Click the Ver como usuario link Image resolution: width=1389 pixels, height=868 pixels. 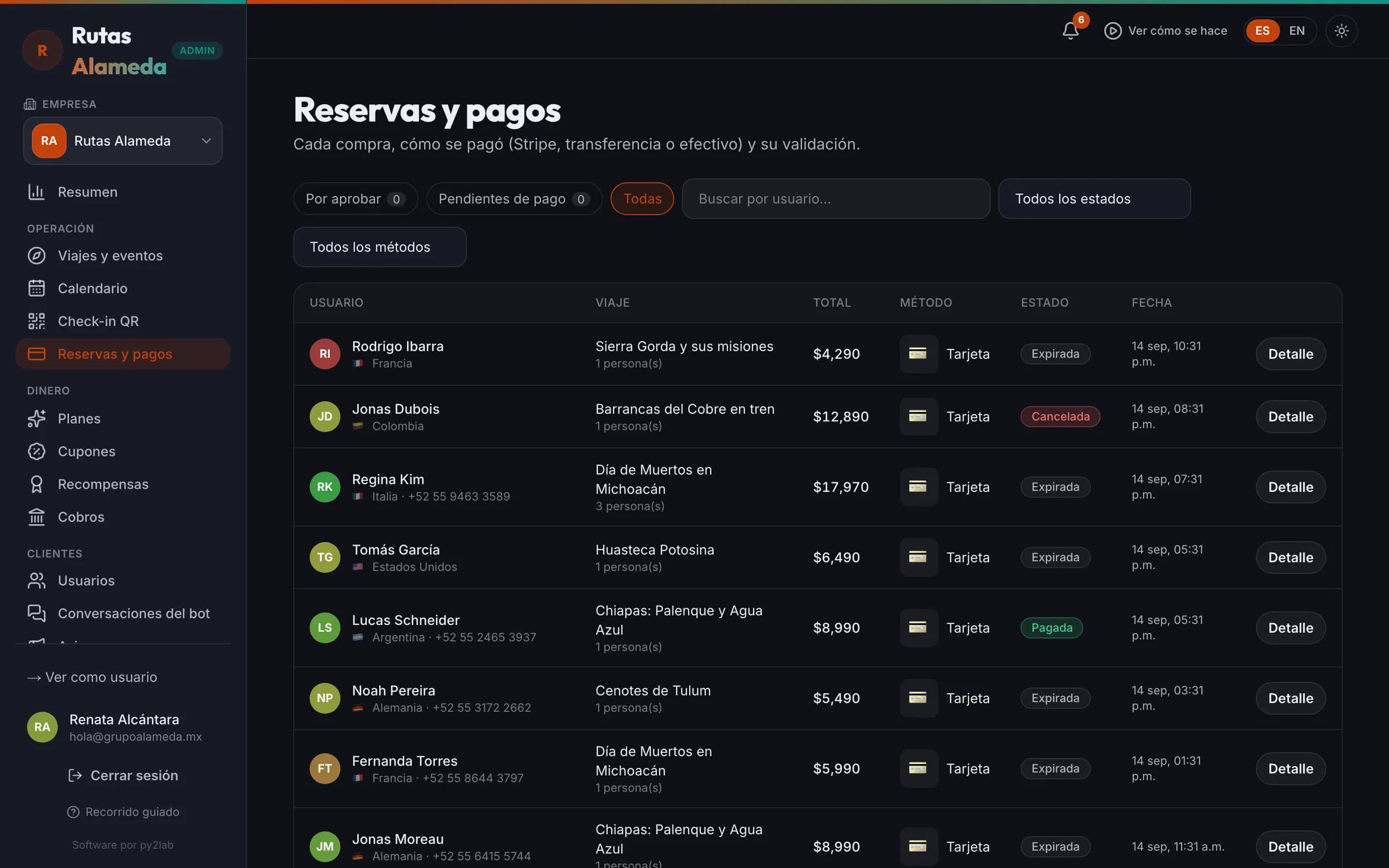pyautogui.click(x=92, y=677)
